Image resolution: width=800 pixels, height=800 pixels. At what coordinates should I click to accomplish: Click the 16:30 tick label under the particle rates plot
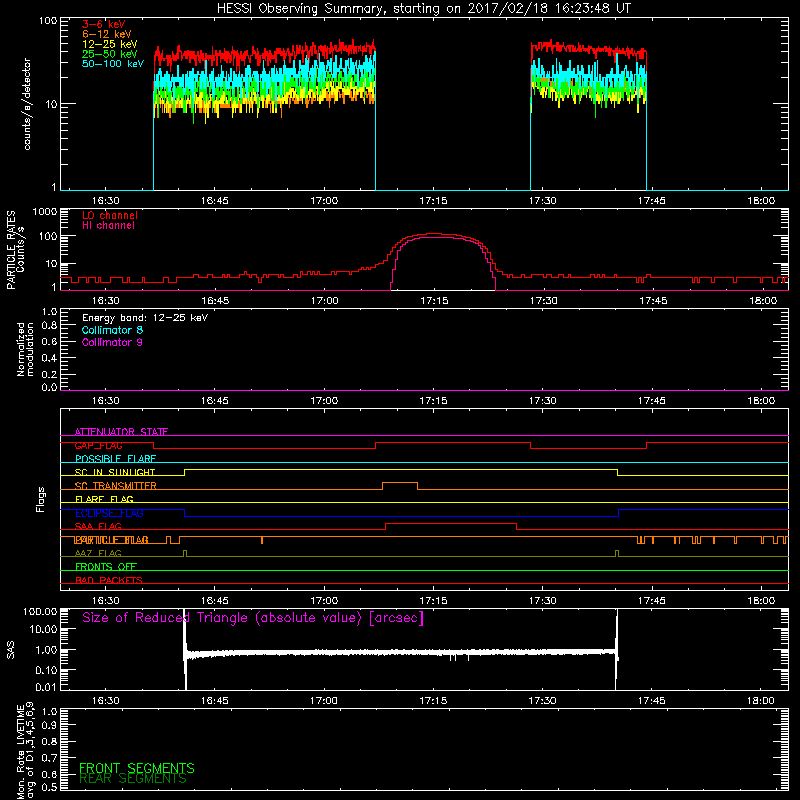coord(106,301)
